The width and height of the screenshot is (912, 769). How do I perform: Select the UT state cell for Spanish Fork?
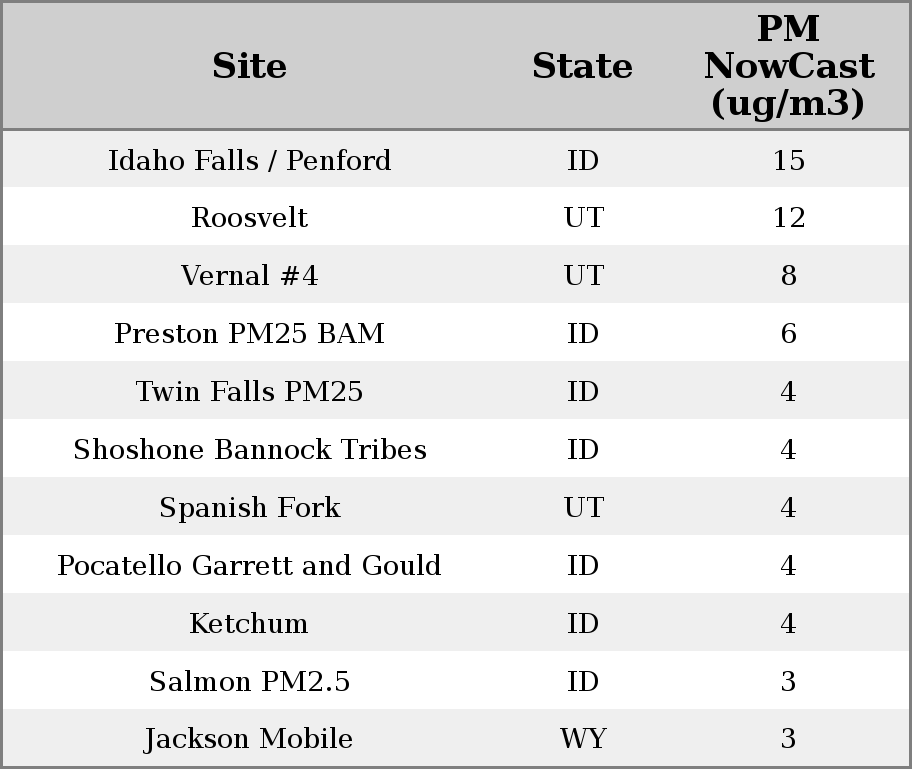coord(583,508)
